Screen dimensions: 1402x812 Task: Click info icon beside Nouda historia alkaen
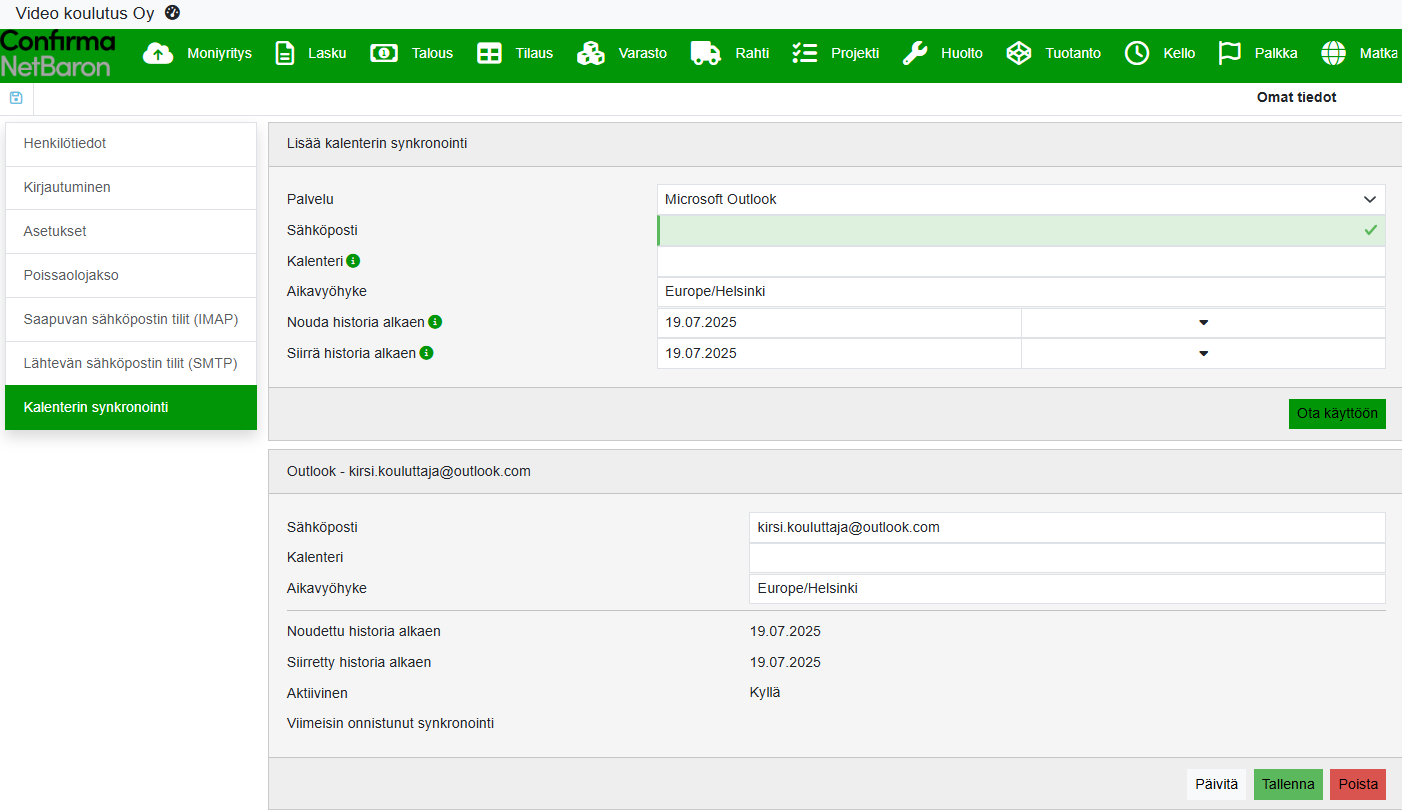tap(435, 322)
